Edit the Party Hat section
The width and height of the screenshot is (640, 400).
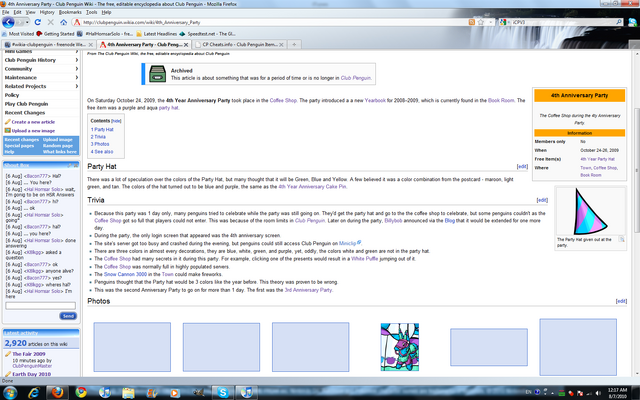click(x=522, y=167)
